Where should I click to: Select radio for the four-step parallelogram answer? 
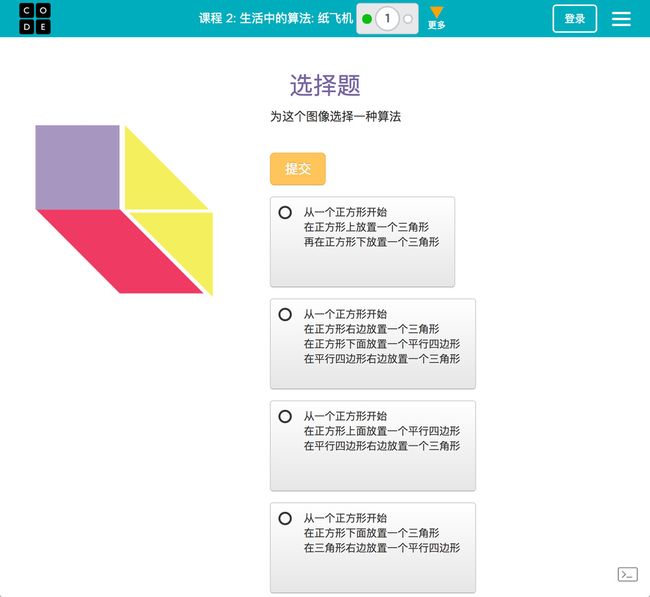point(285,314)
